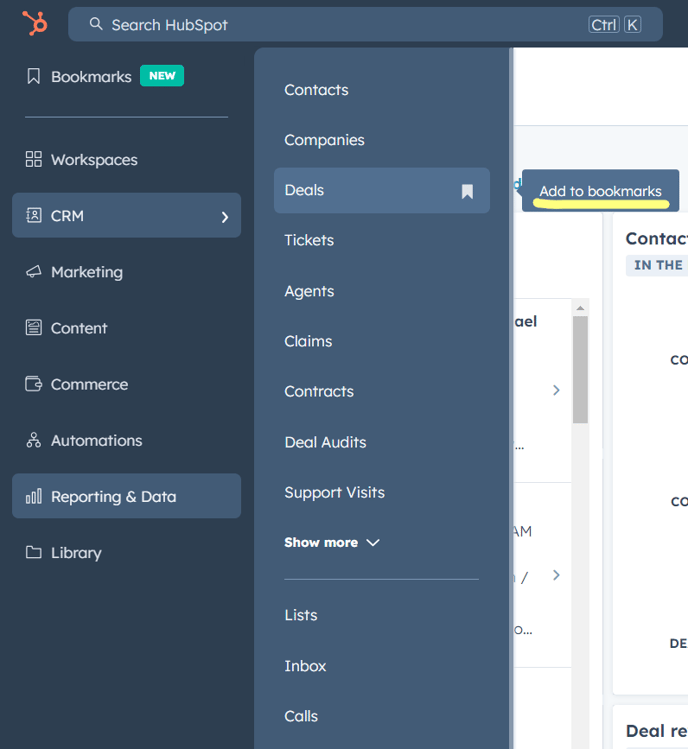Image resolution: width=688 pixels, height=749 pixels.
Task: Expand the CRM menu chevron
Action: (225, 217)
